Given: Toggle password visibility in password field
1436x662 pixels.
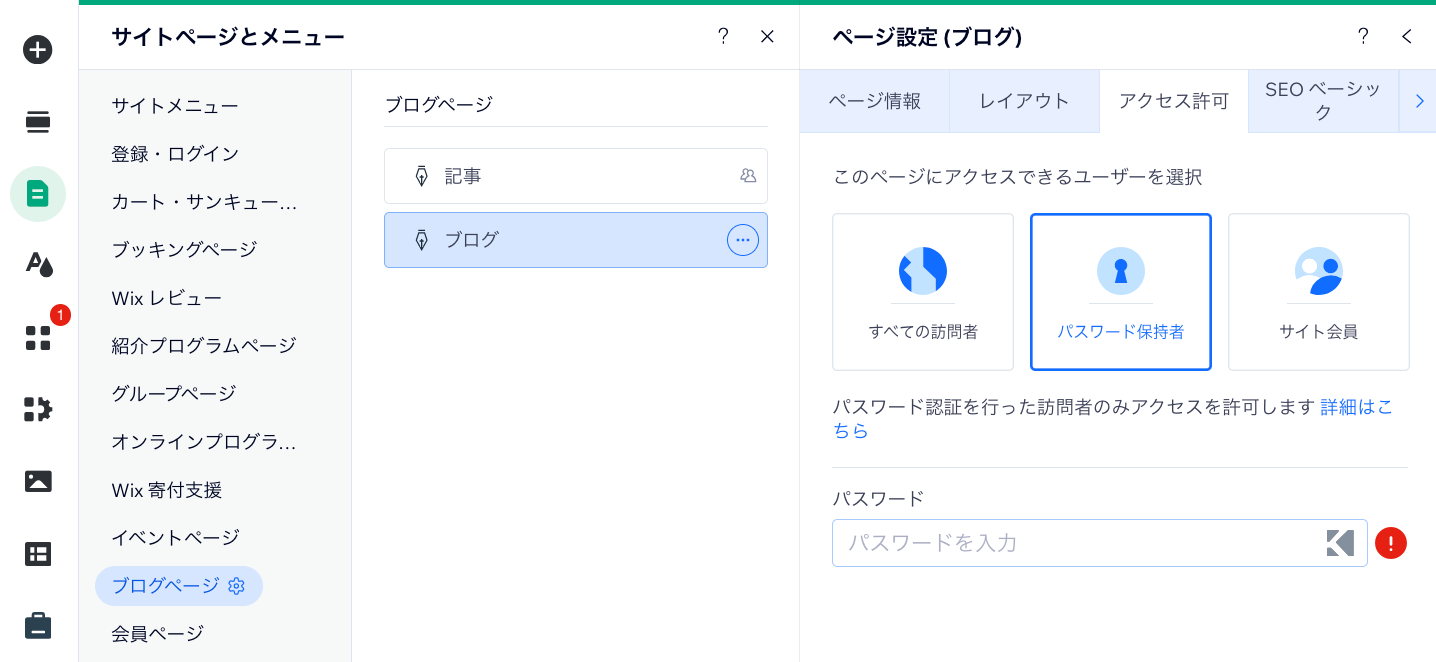Looking at the screenshot, I should tap(1340, 543).
